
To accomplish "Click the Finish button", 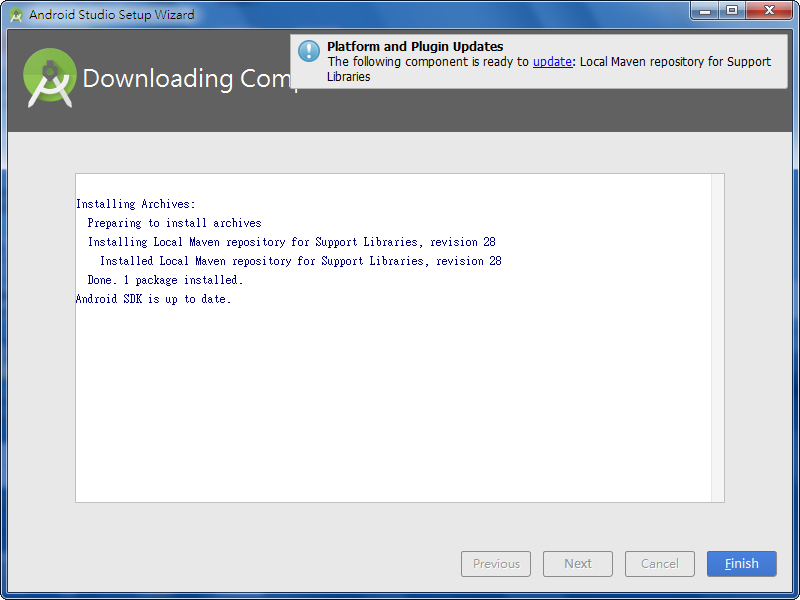I will pyautogui.click(x=741, y=564).
